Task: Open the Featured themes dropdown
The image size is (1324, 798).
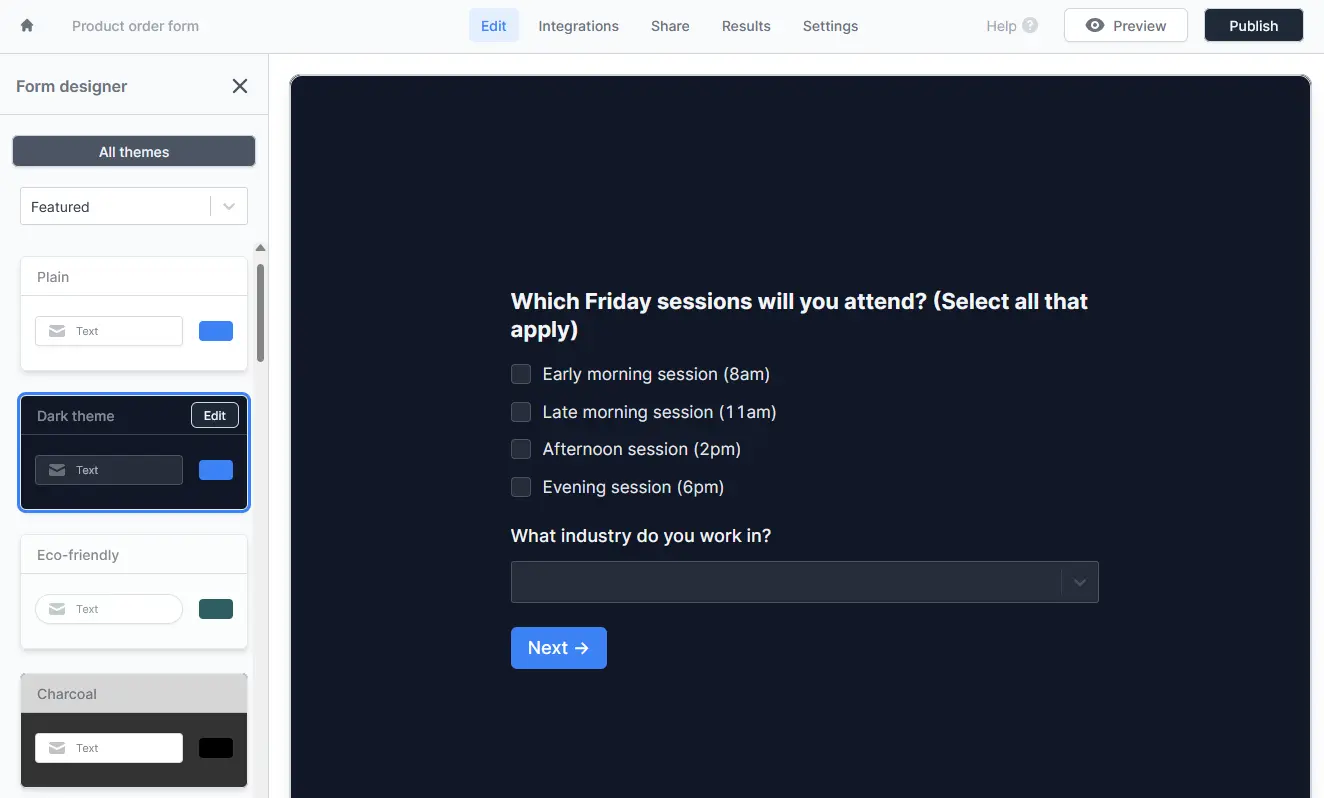Action: point(134,207)
